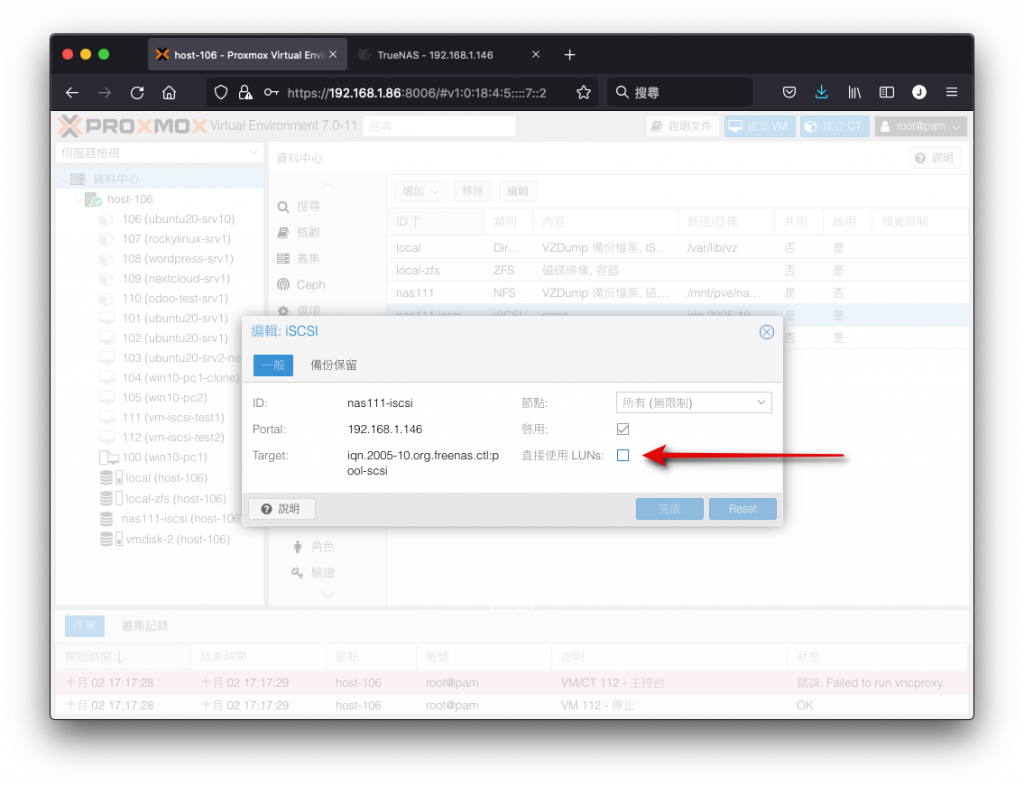Close the host-106 Proxmox browser tab
This screenshot has width=1024, height=786.
(333, 55)
